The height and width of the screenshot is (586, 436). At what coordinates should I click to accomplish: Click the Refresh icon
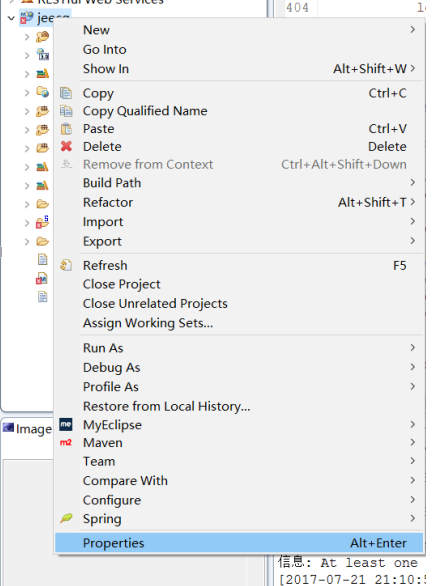click(x=66, y=265)
